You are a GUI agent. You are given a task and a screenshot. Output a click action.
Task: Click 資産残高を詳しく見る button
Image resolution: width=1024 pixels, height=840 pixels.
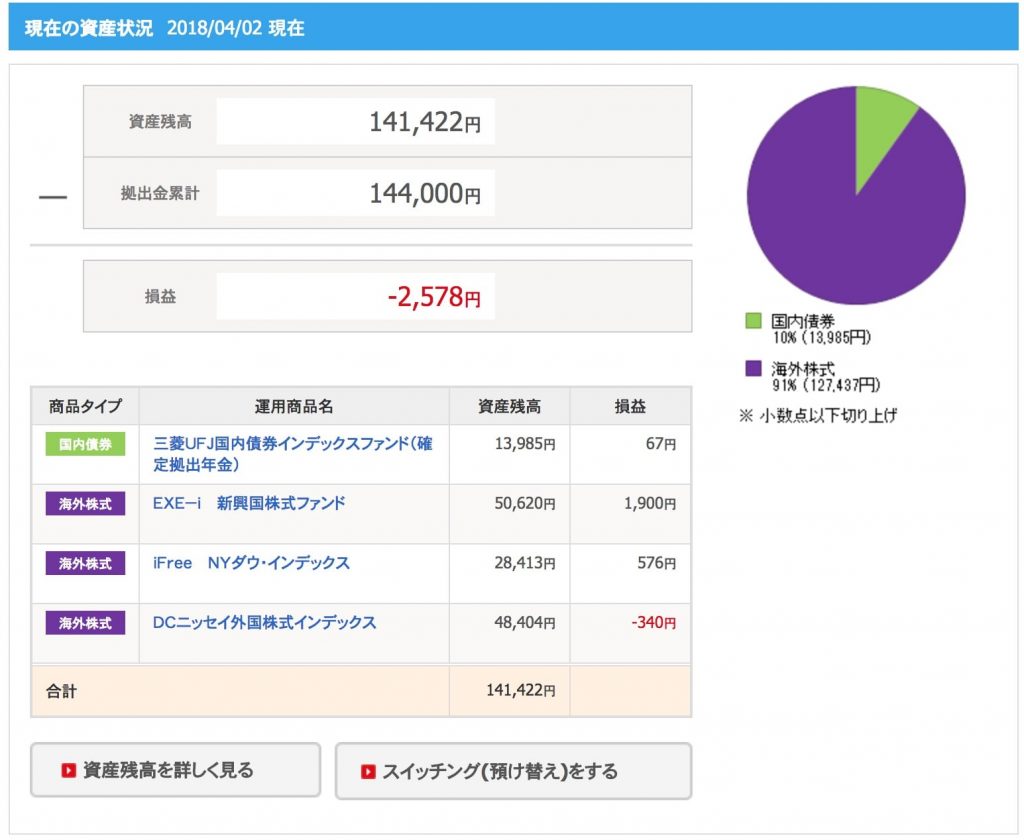point(176,770)
